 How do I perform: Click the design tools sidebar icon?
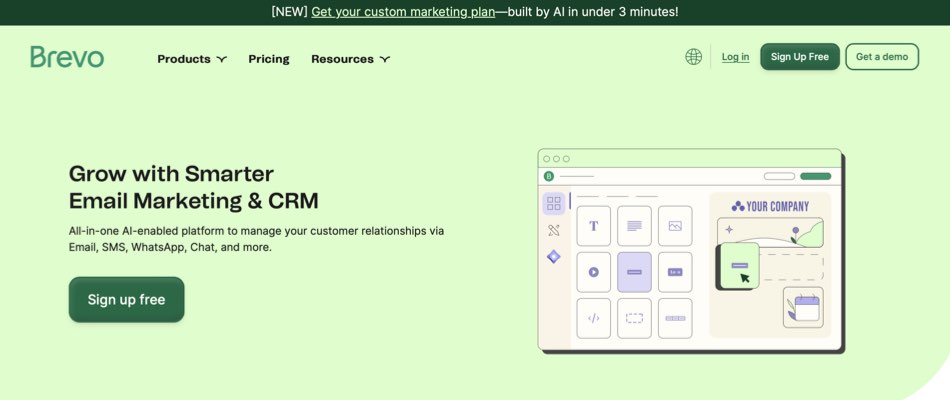[x=553, y=231]
